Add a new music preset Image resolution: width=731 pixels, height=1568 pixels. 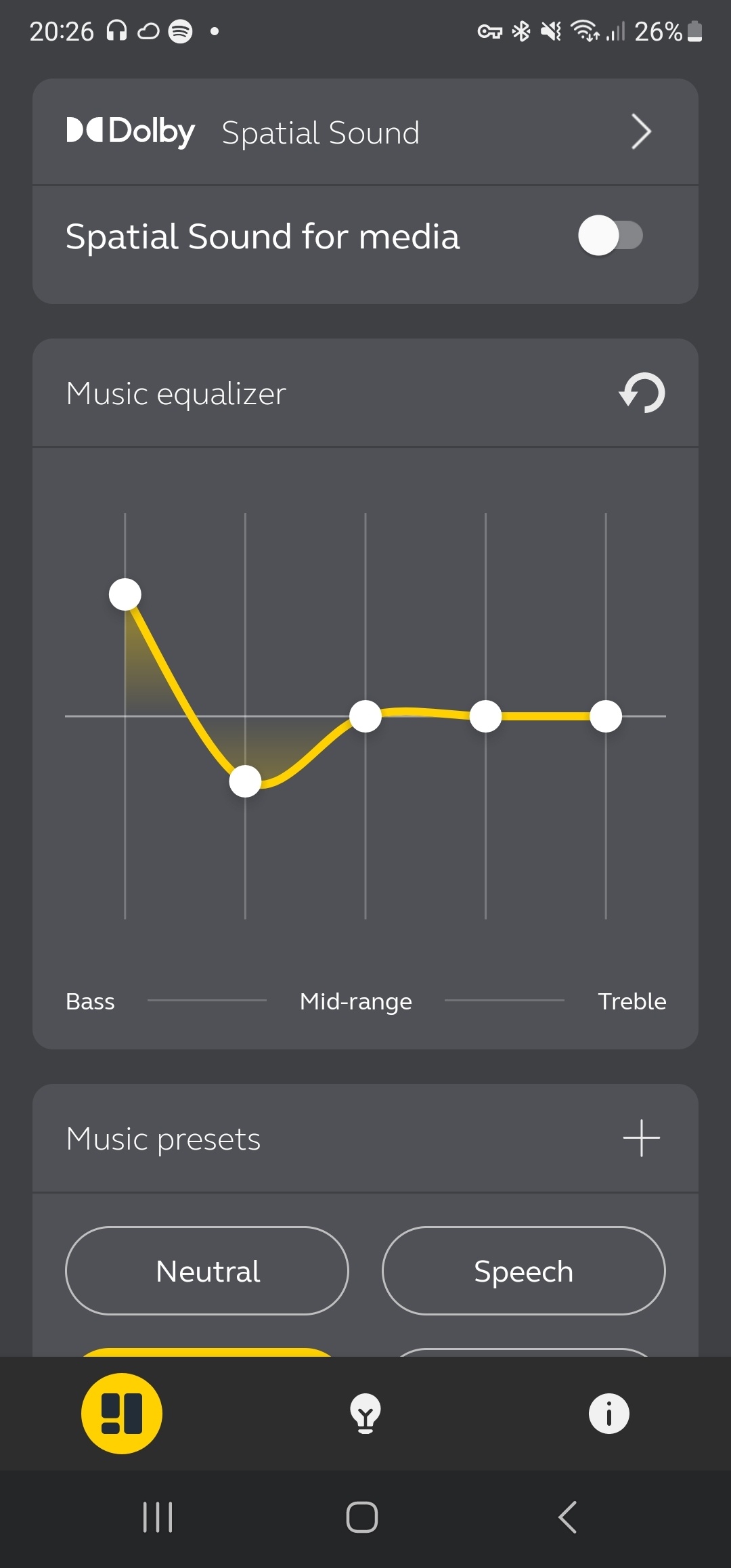tap(641, 1138)
